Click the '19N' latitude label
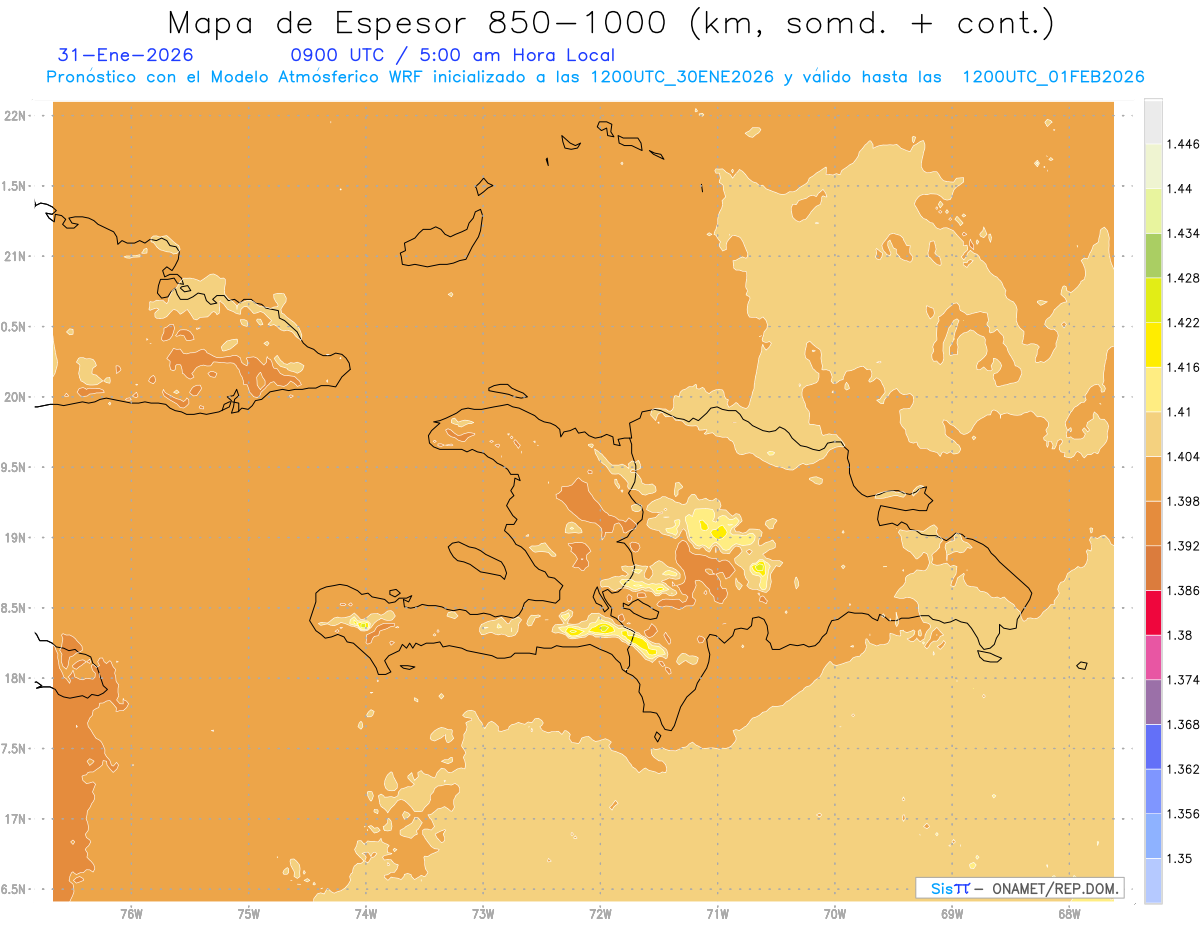Screen dimensions: 1200x927 [x=16, y=538]
